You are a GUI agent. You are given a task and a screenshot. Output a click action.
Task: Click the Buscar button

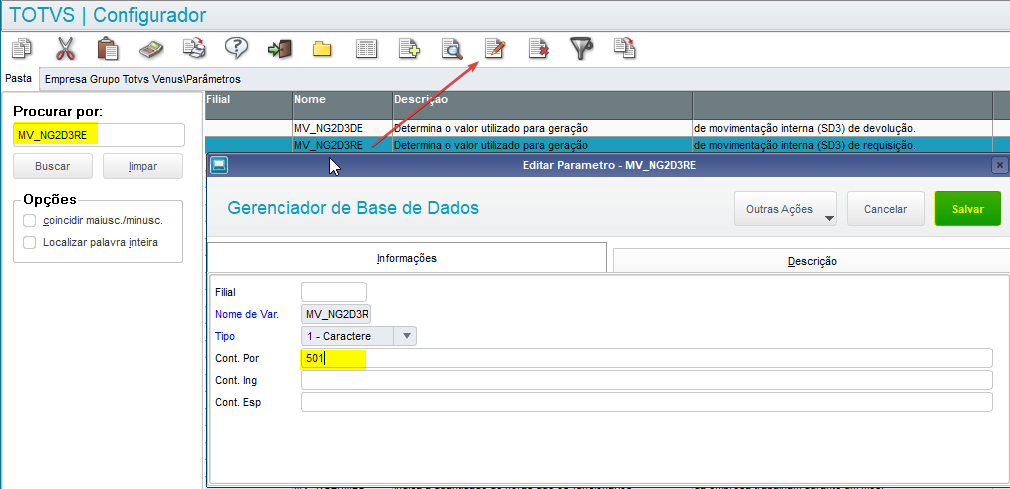[x=53, y=166]
